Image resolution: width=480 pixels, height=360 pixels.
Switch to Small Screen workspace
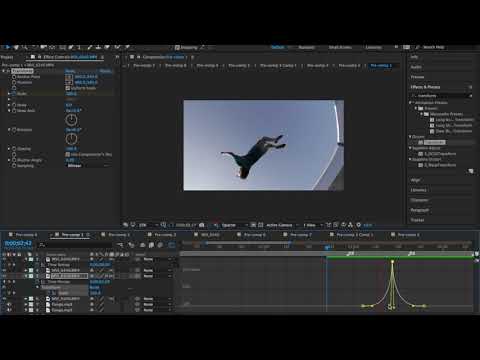pos(340,47)
